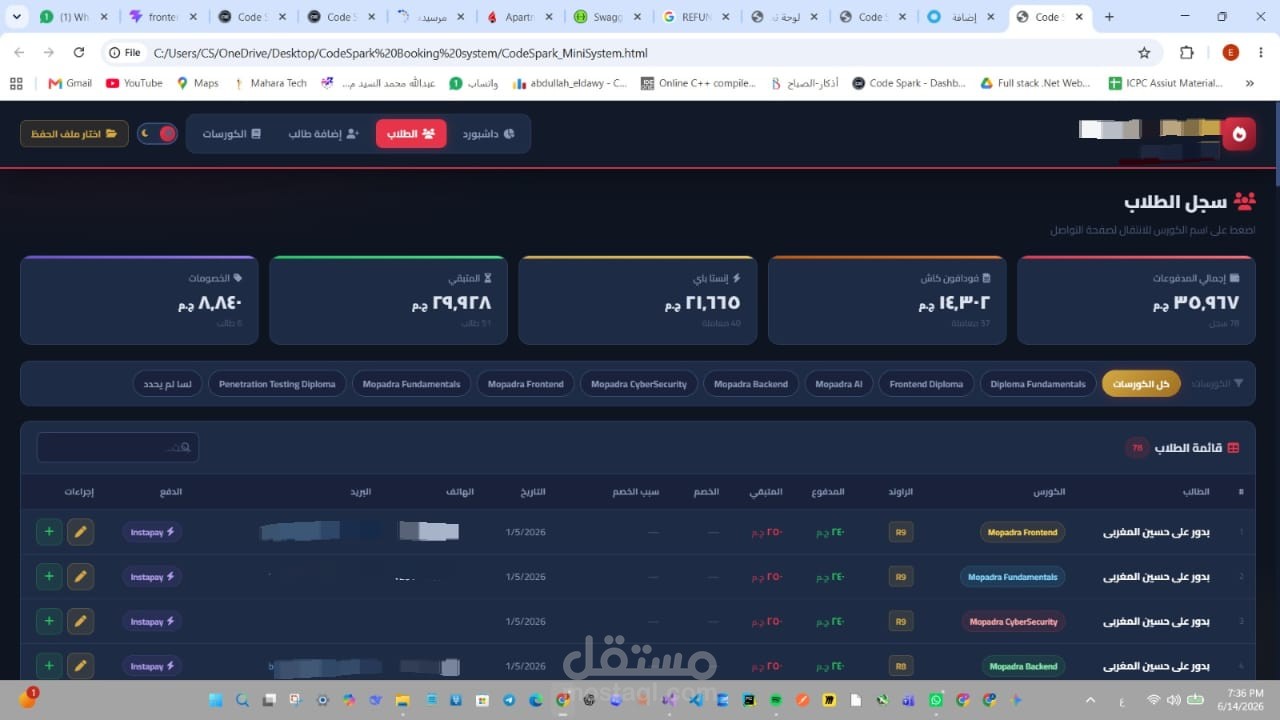Open the Windows Start menu
This screenshot has height=720, width=1280.
click(215, 700)
